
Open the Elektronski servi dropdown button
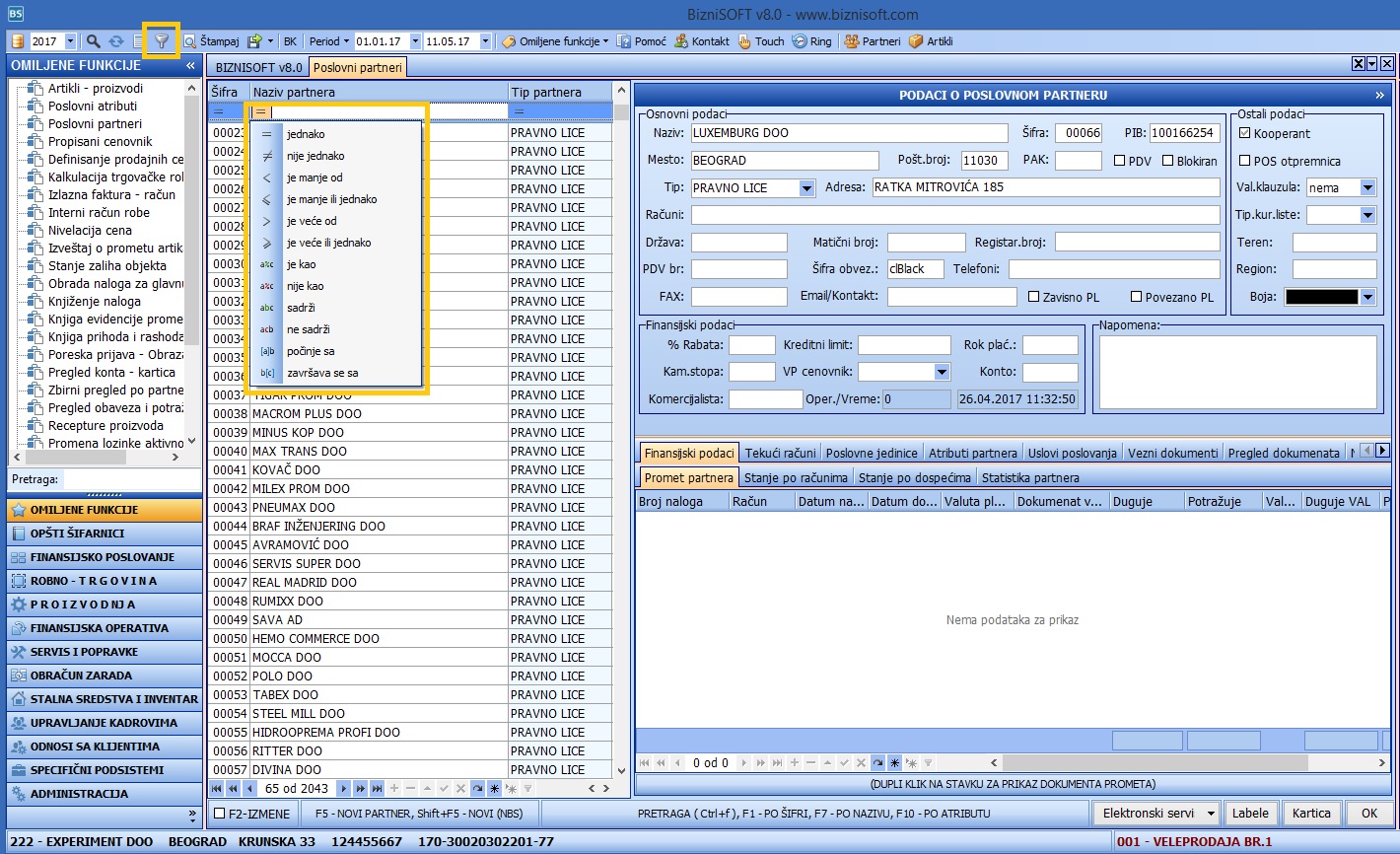click(x=1155, y=814)
